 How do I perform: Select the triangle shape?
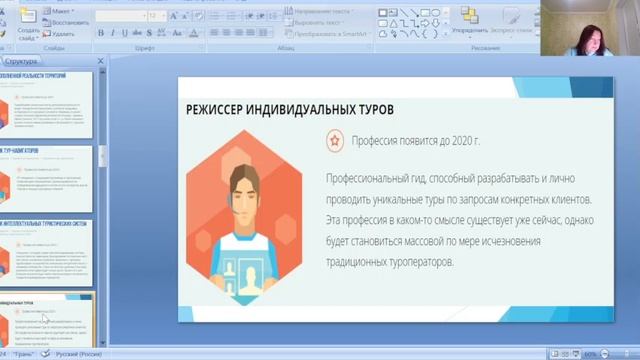click(393, 24)
